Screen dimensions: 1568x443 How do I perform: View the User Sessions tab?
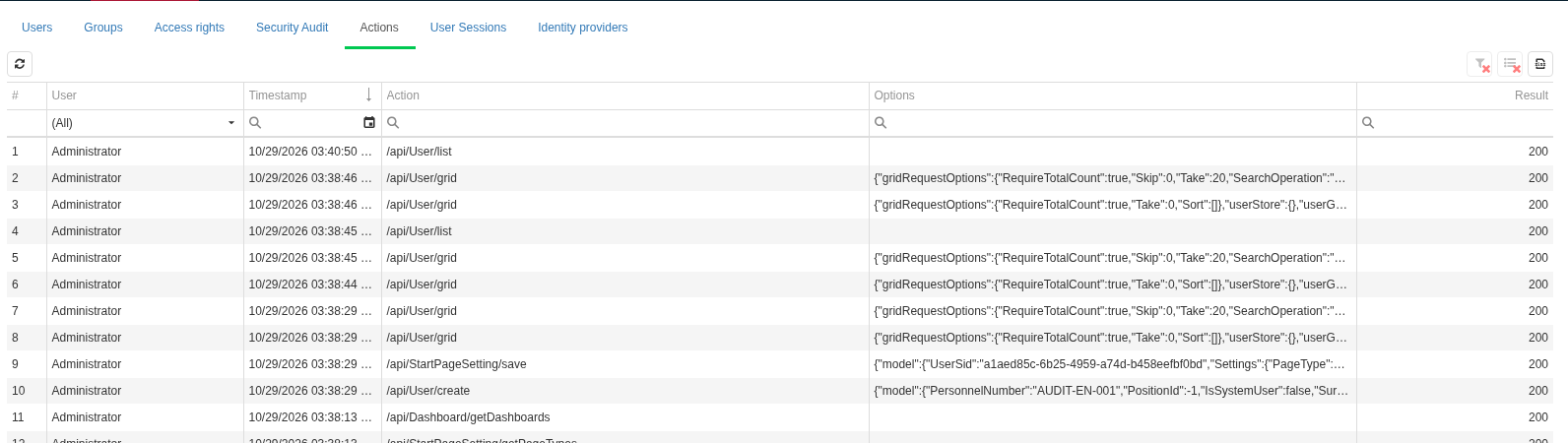(468, 28)
